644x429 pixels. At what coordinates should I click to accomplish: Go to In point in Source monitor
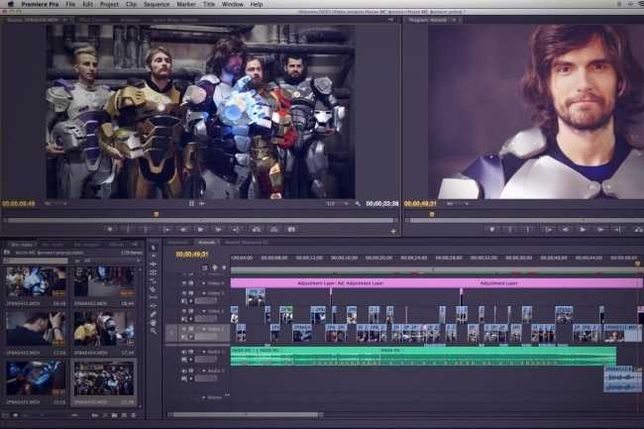(x=165, y=229)
